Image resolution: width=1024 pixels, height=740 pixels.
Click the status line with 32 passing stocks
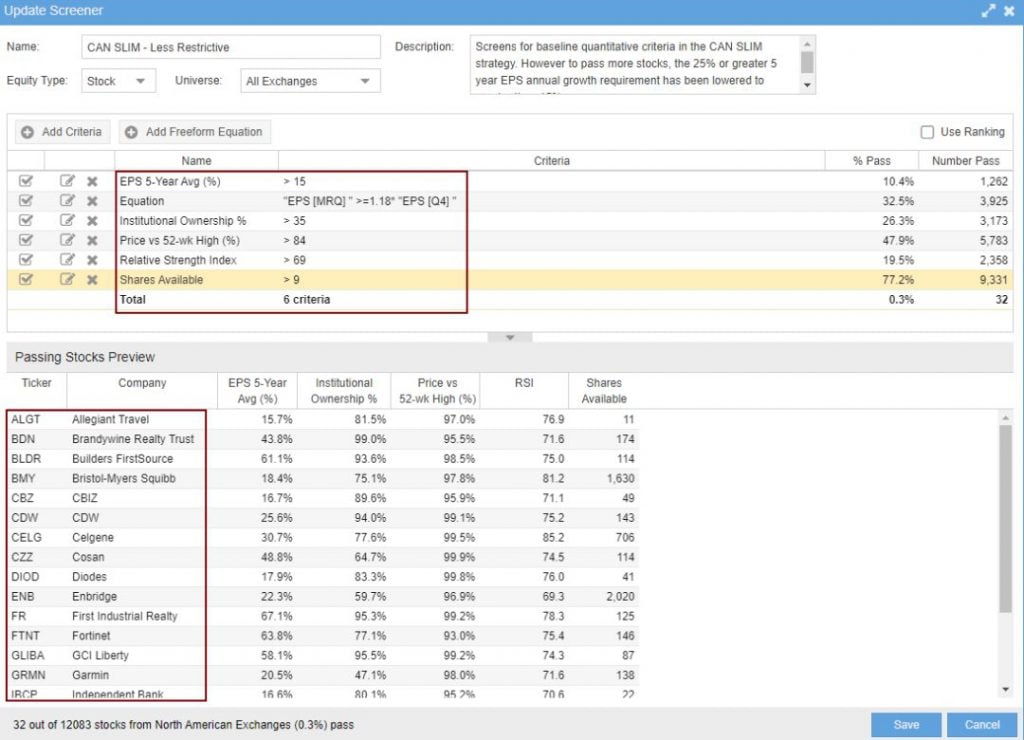point(183,724)
